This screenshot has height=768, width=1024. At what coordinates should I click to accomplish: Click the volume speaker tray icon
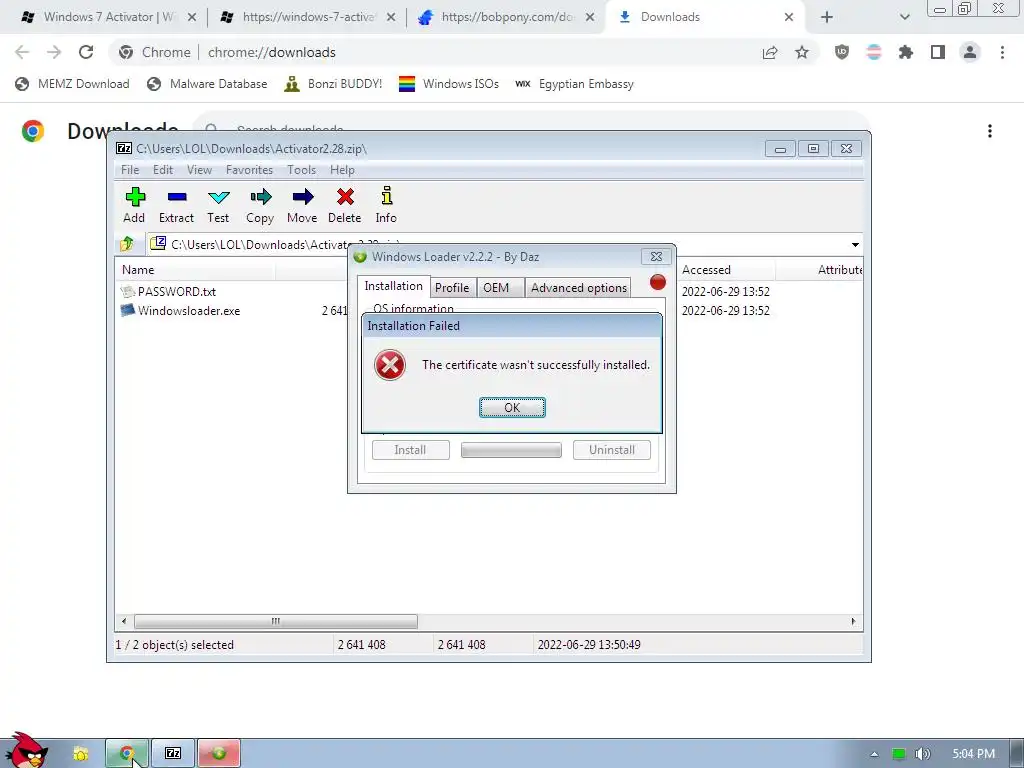921,754
